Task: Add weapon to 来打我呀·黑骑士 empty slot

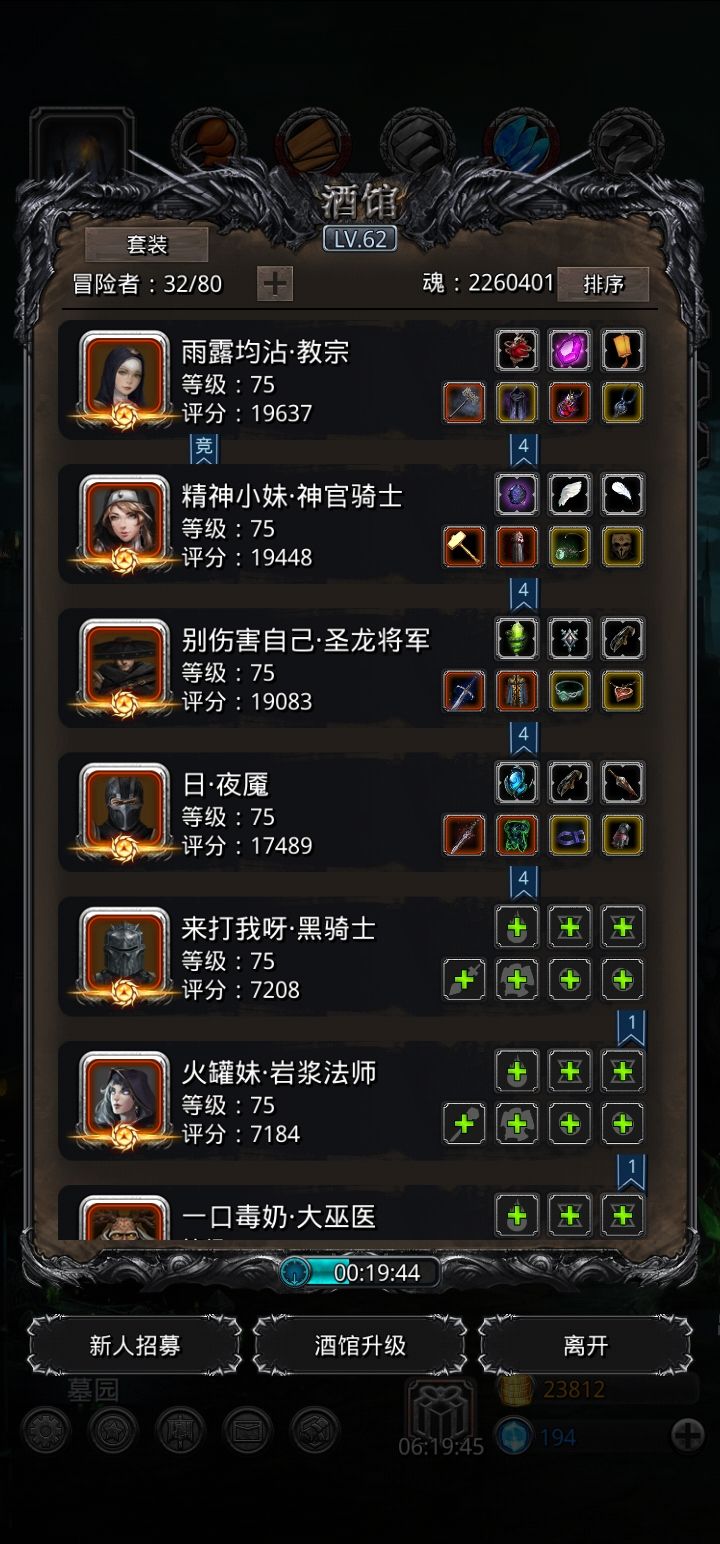Action: click(x=464, y=979)
